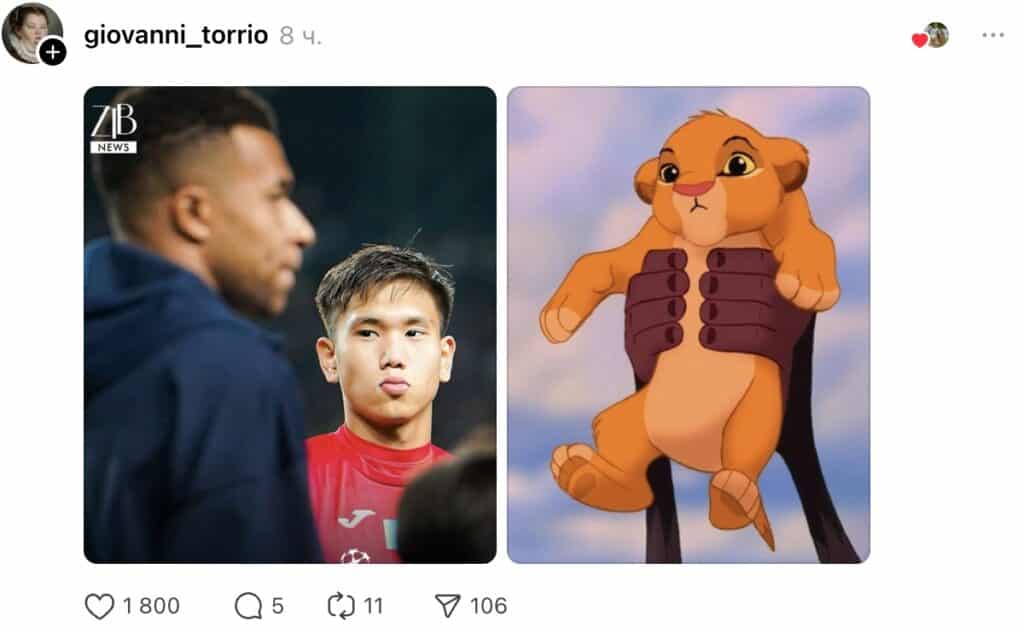Open the three-dot more options menu
This screenshot has width=1024, height=633.
pyautogui.click(x=992, y=35)
